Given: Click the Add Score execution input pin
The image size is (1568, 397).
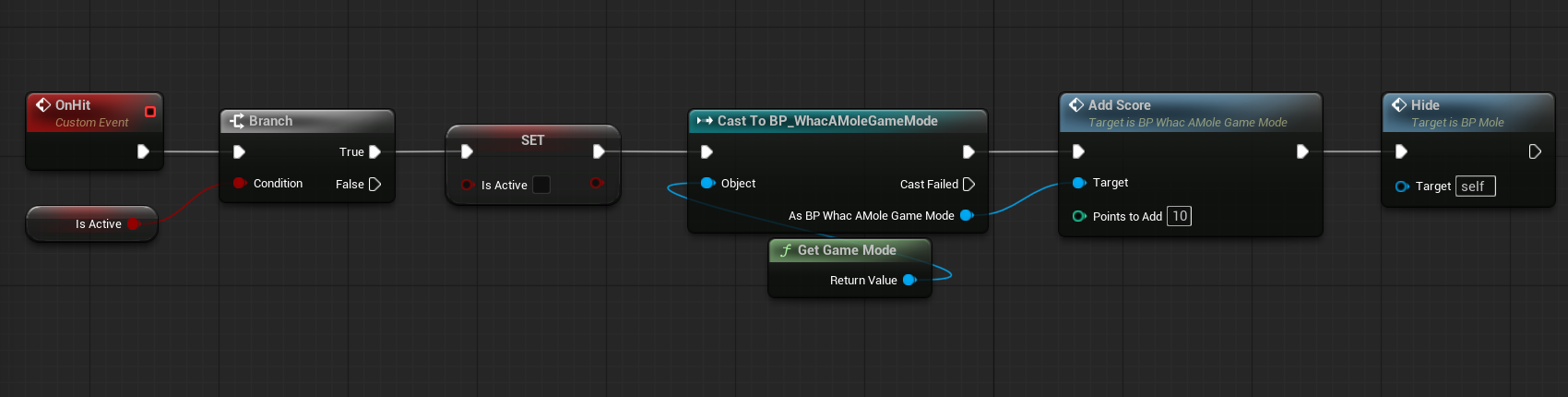Looking at the screenshot, I should 1078,151.
